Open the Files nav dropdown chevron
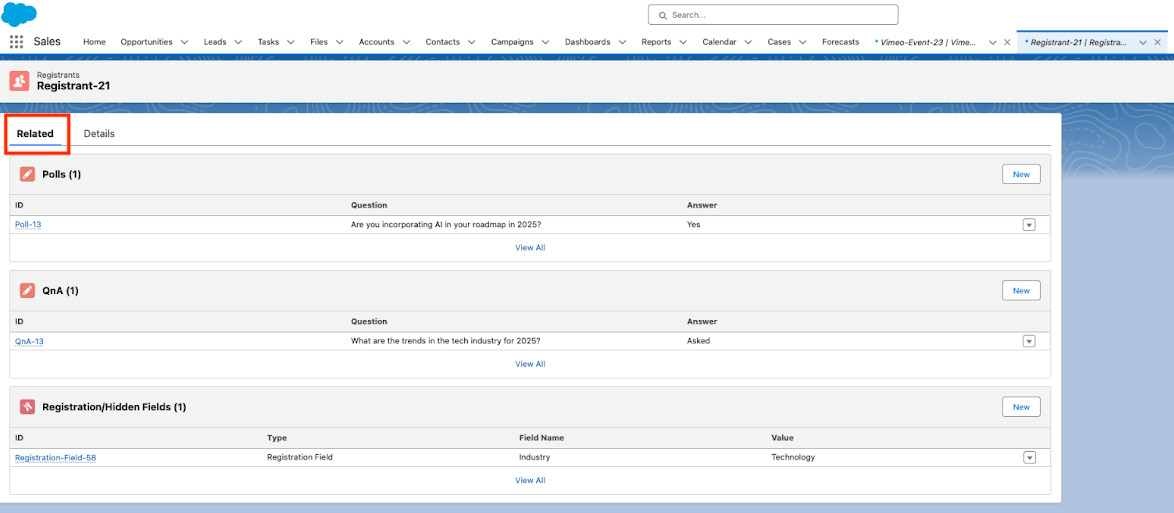This screenshot has height=513, width=1174. coord(339,43)
